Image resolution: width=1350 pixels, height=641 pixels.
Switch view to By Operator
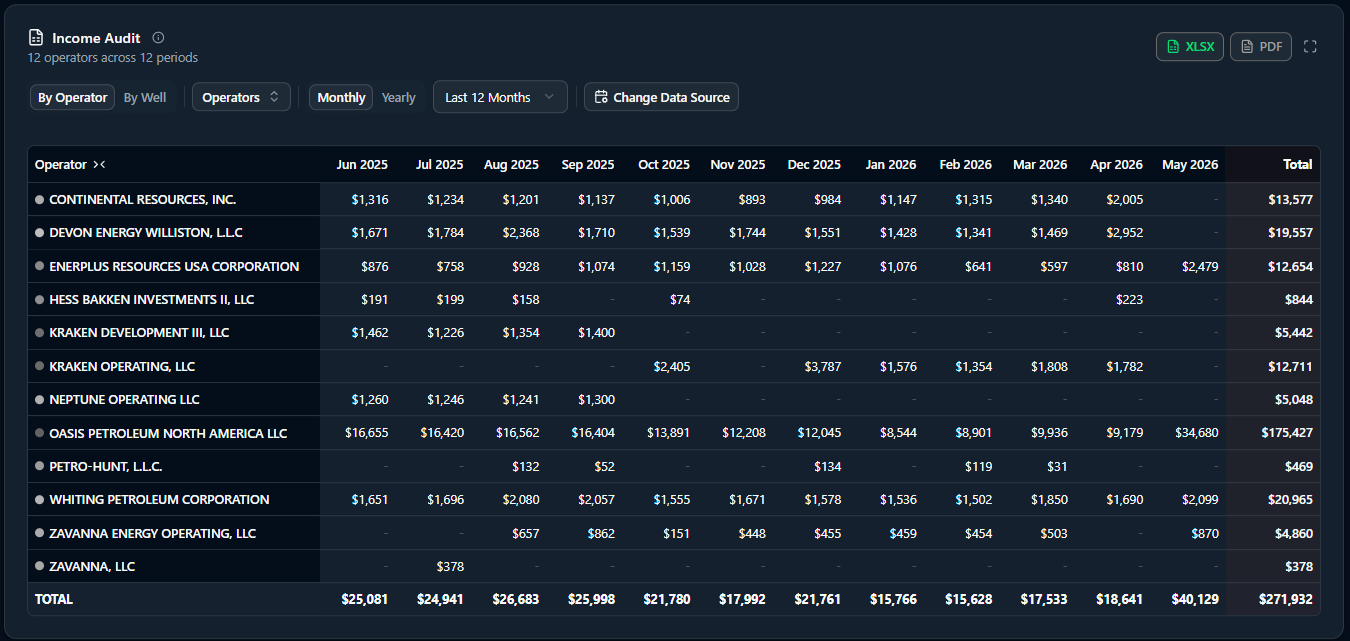point(72,97)
